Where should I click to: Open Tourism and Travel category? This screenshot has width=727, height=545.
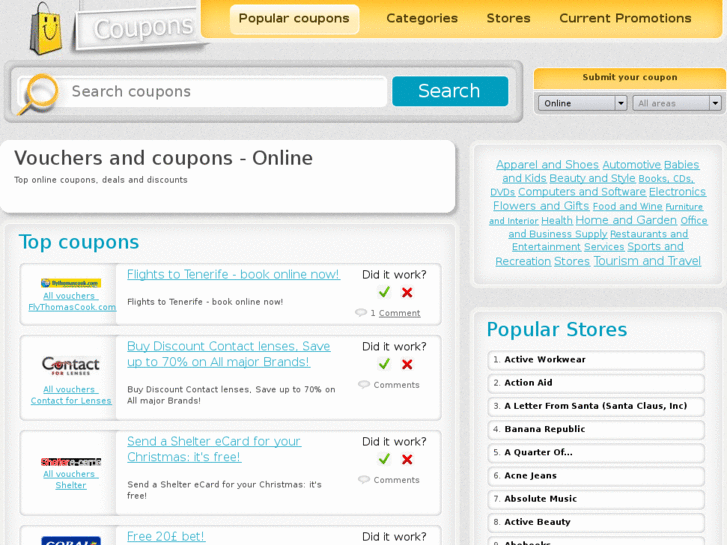647,261
